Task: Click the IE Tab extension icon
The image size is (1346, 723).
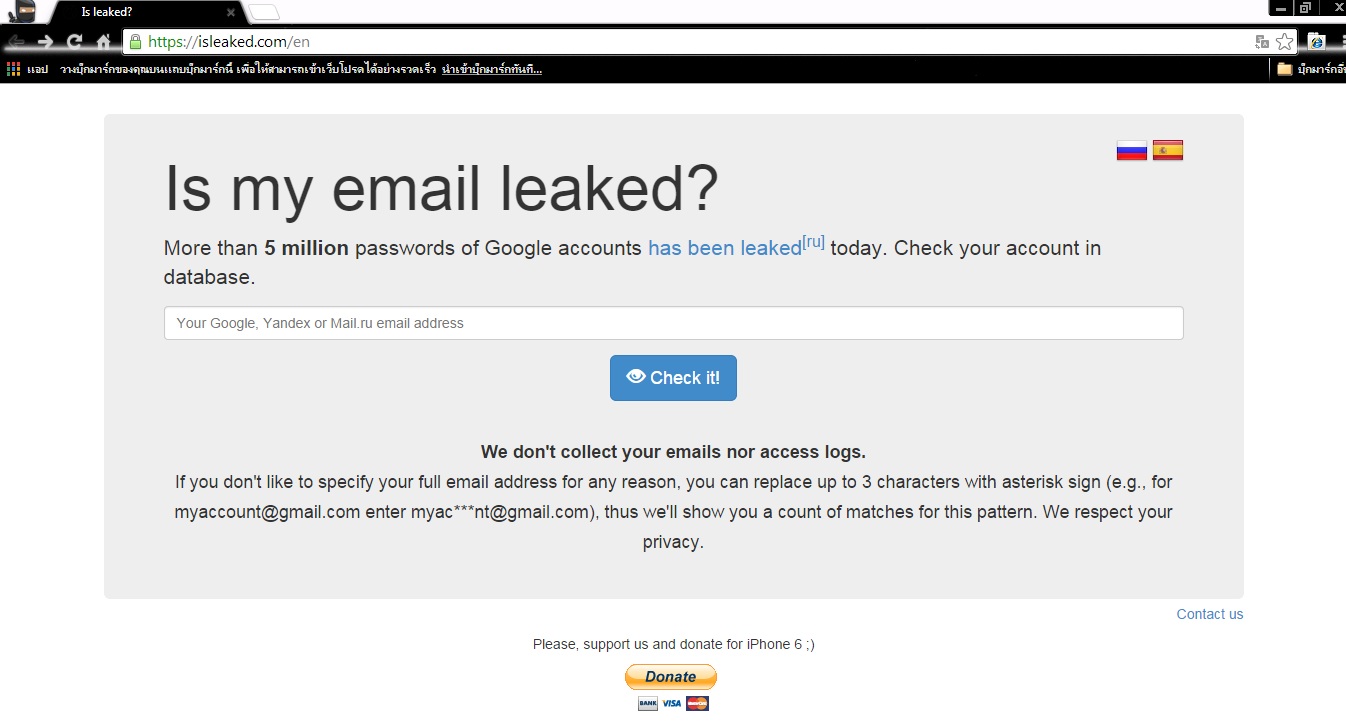Action: pos(1317,42)
